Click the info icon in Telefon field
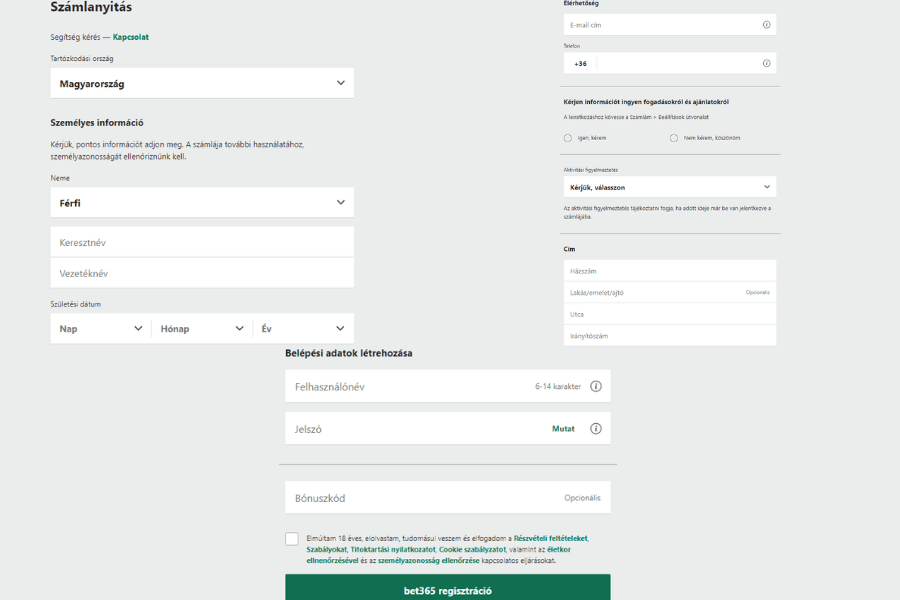Viewport: 900px width, 600px height. click(x=766, y=63)
